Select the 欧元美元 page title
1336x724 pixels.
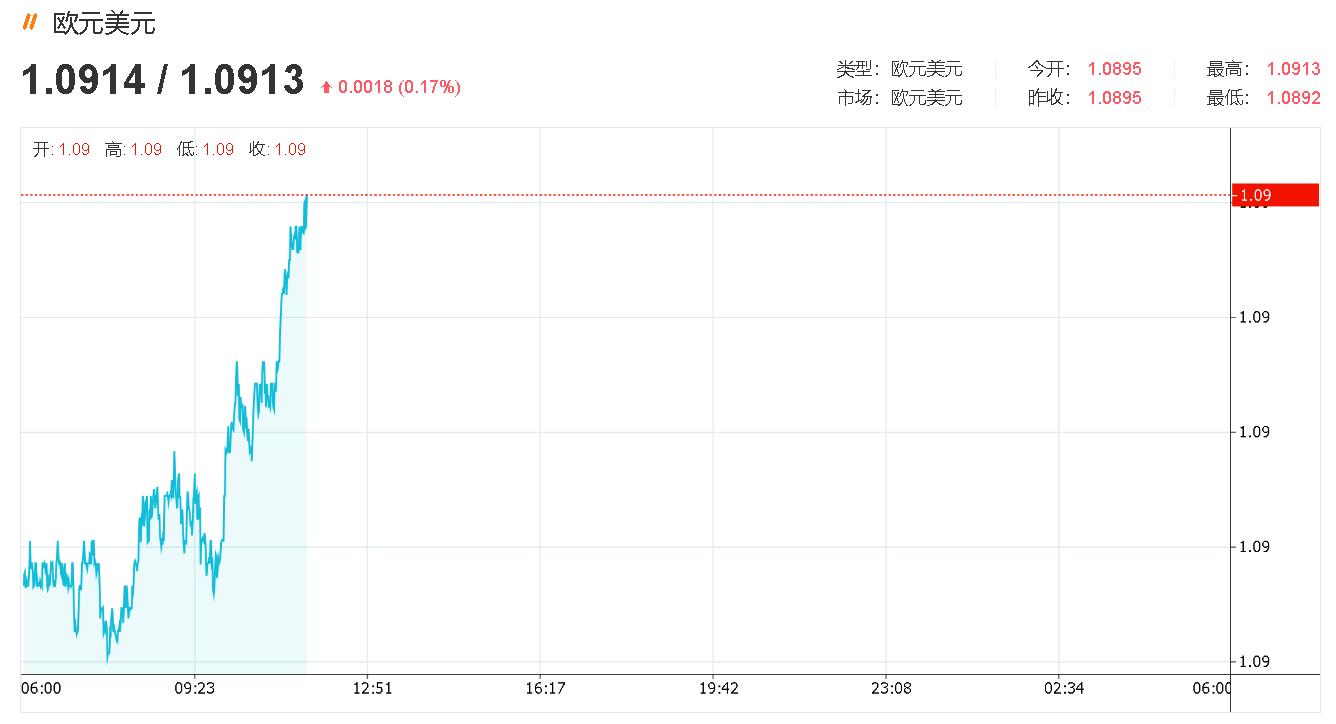tap(104, 23)
